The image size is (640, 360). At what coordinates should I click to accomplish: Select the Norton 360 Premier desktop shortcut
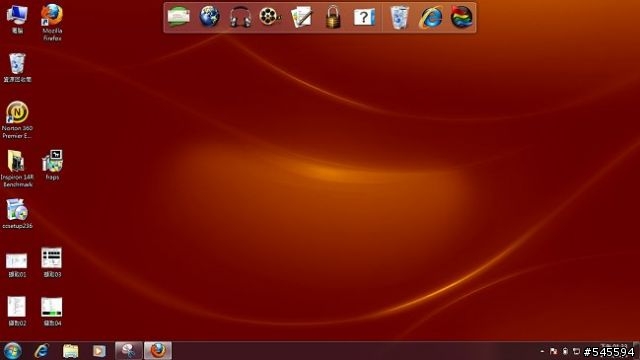click(17, 120)
